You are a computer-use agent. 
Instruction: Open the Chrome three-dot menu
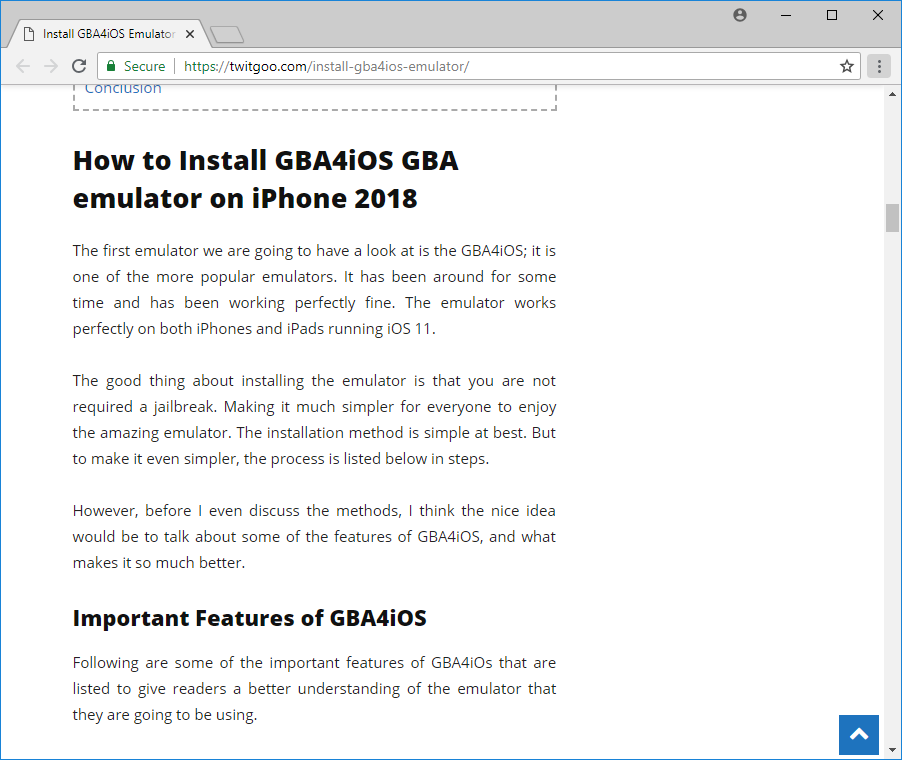[879, 66]
